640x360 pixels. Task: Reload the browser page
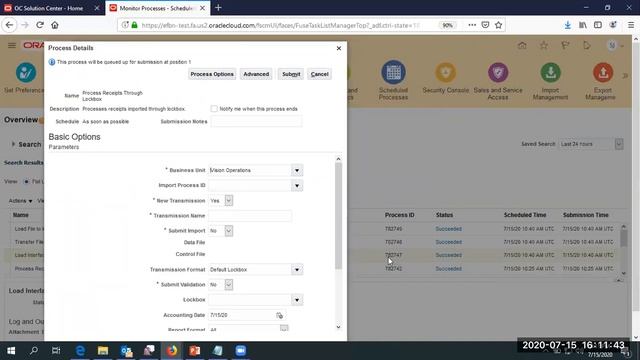40,25
